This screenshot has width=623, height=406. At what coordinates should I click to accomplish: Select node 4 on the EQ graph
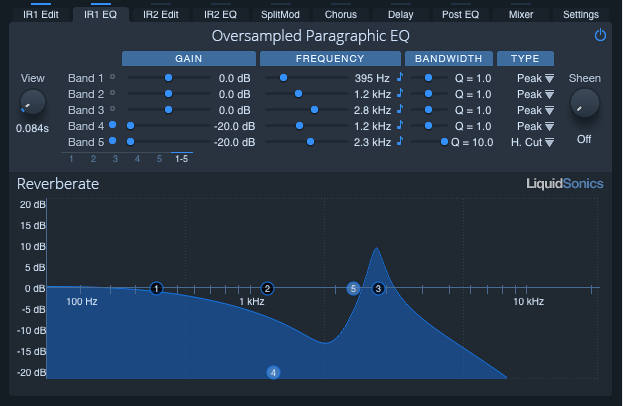pos(273,373)
